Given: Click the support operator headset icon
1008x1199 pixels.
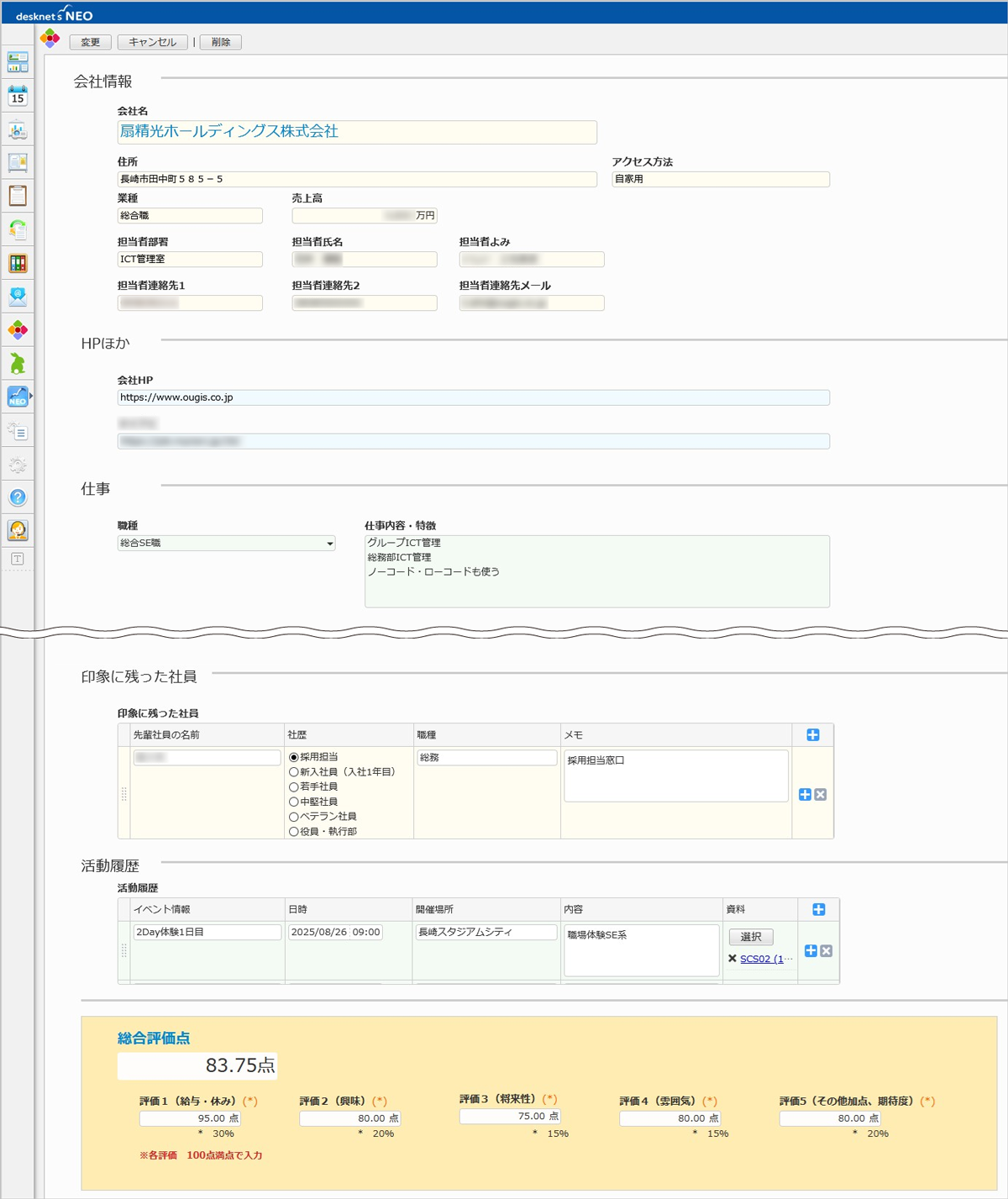Looking at the screenshot, I should (18, 530).
